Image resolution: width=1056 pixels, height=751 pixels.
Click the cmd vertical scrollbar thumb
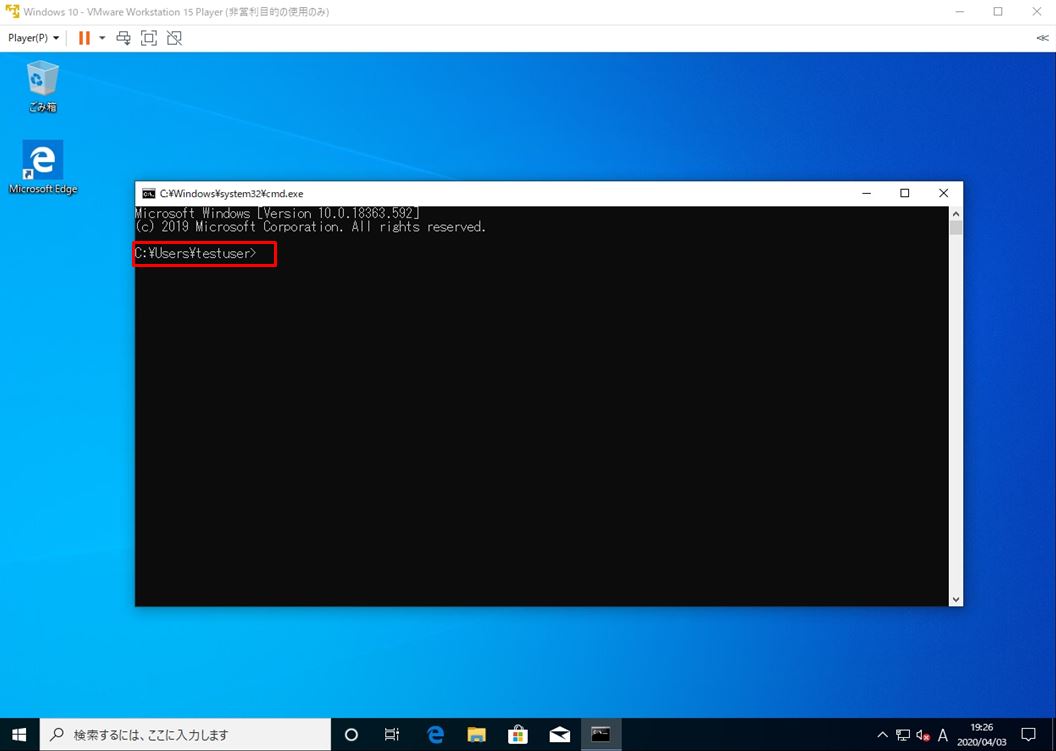click(956, 228)
